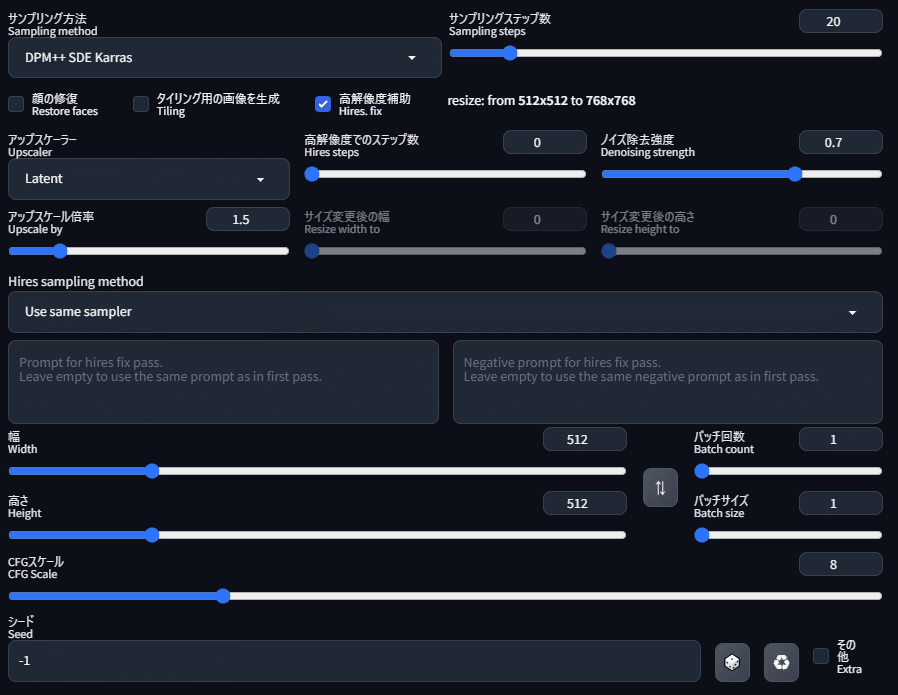Click the Hires sampling method label
Image resolution: width=898 pixels, height=695 pixels.
76,282
